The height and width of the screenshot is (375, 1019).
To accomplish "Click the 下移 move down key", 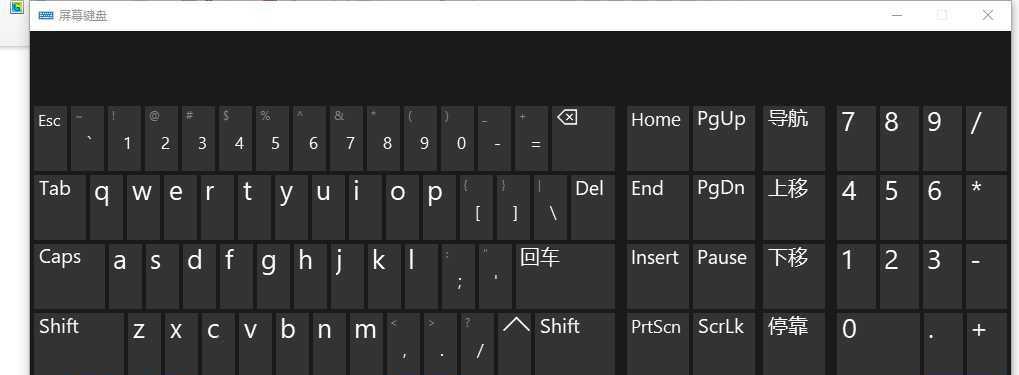I will [x=794, y=276].
